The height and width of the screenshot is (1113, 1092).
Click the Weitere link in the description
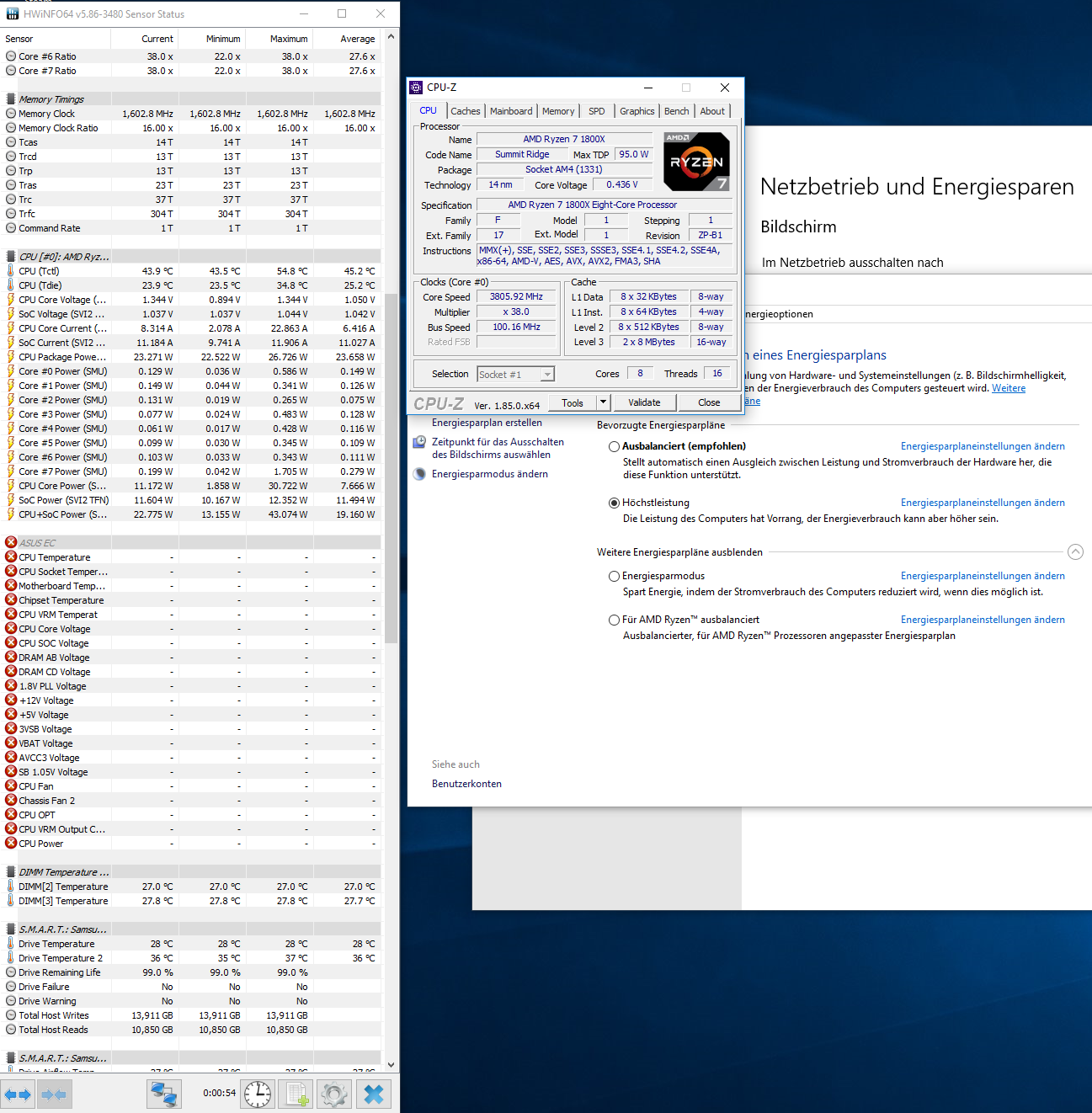(x=1009, y=388)
